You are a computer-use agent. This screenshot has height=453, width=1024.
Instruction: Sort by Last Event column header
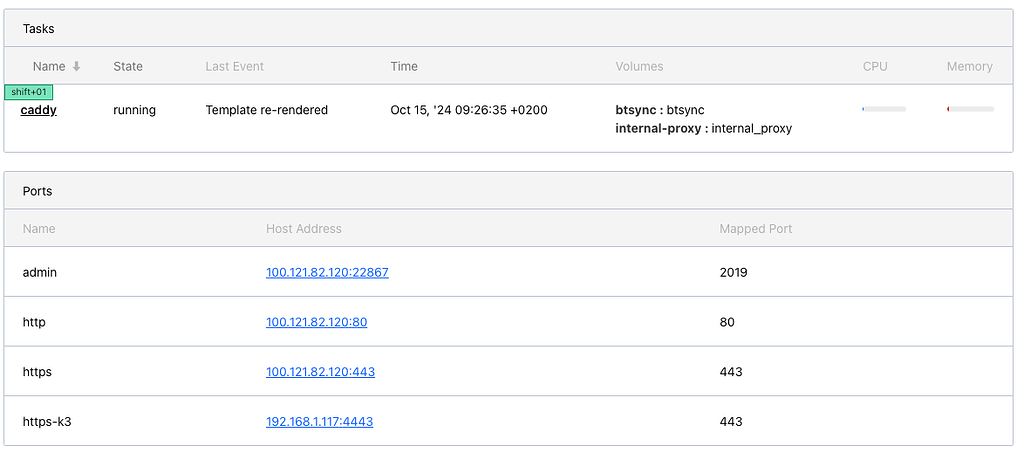(x=234, y=67)
